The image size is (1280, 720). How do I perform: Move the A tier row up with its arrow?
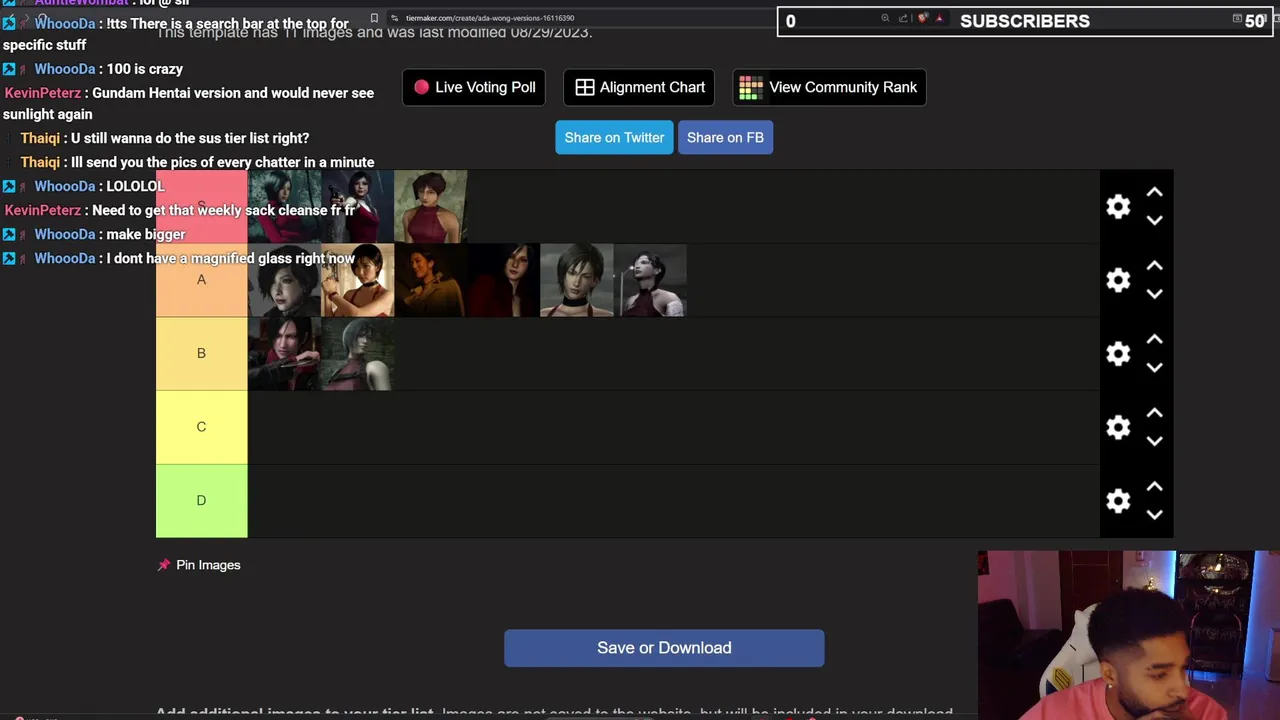click(x=1154, y=266)
